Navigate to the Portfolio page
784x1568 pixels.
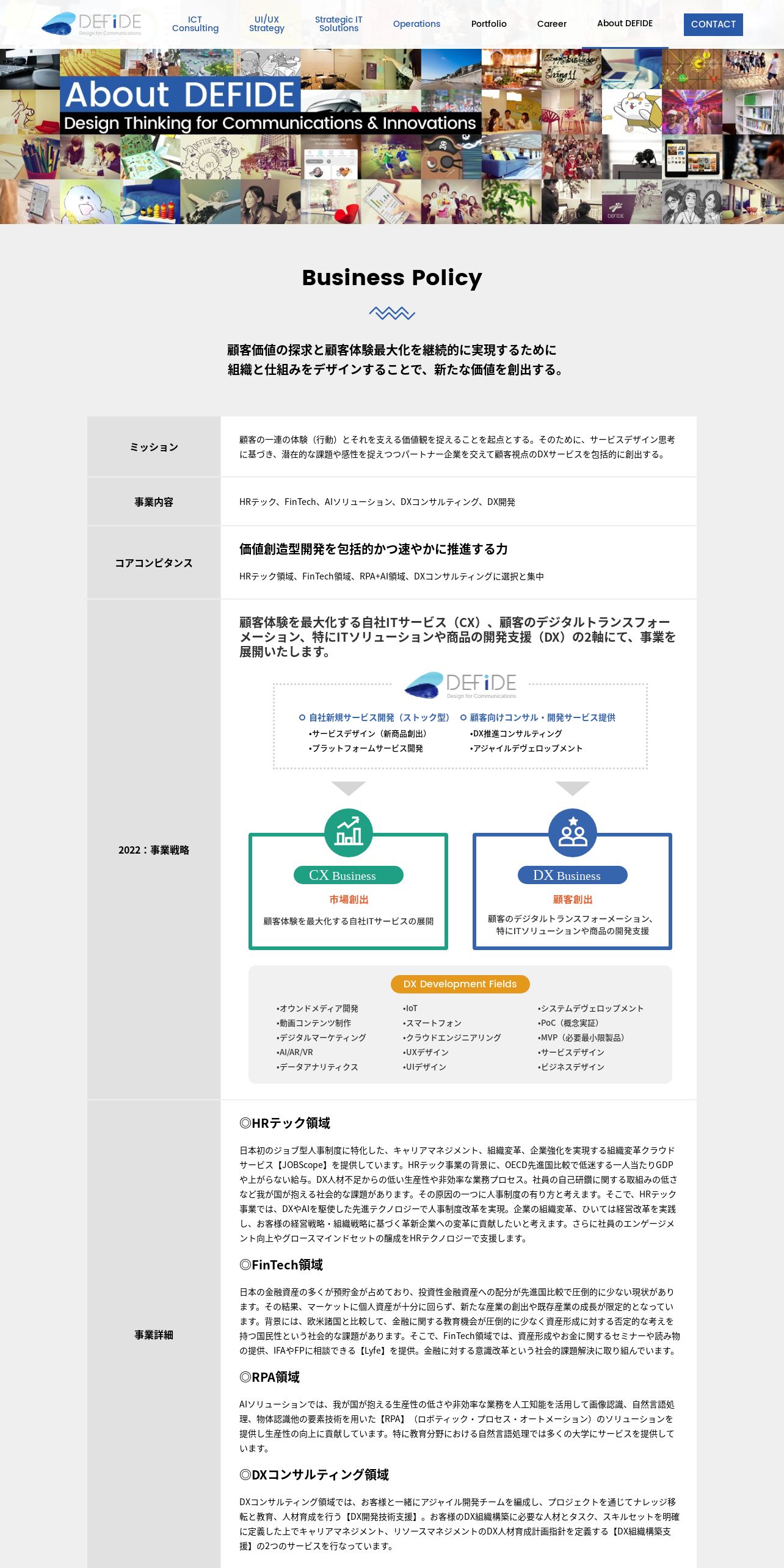(x=488, y=24)
